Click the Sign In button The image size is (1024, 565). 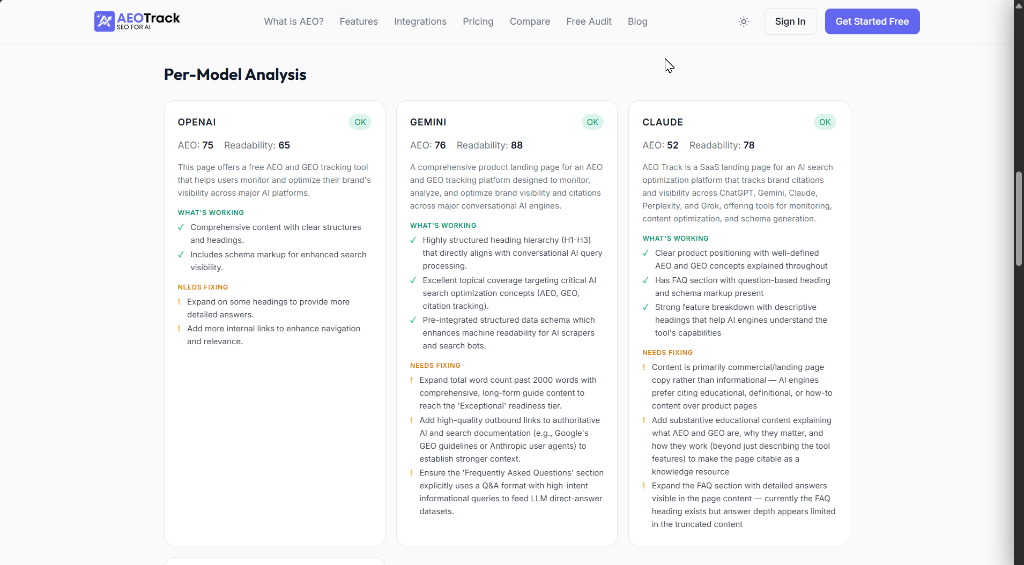click(x=790, y=22)
